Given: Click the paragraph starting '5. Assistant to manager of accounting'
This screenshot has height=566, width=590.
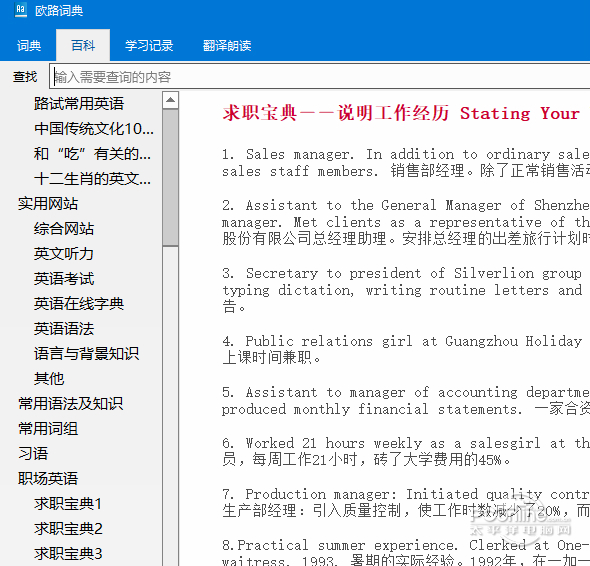Looking at the screenshot, I should [406, 400].
